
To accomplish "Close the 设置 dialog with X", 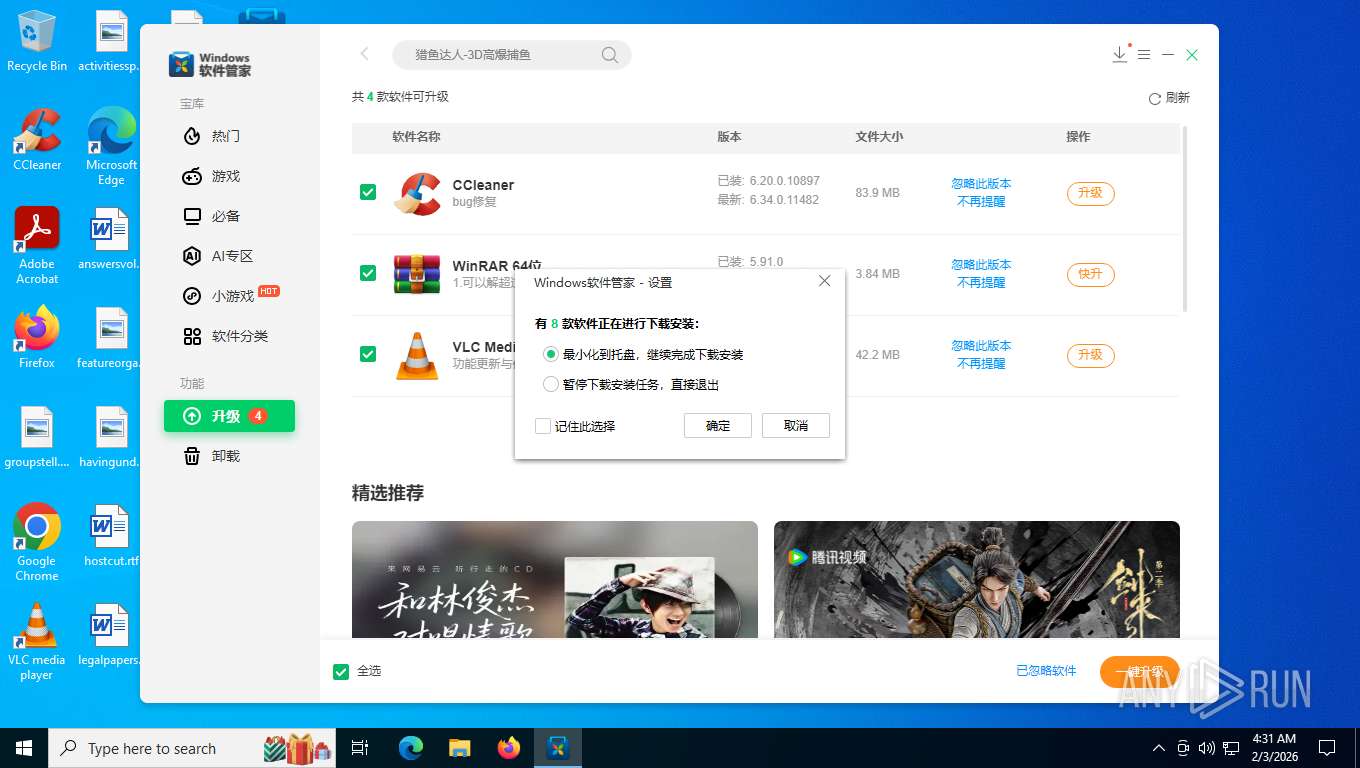I will 825,282.
